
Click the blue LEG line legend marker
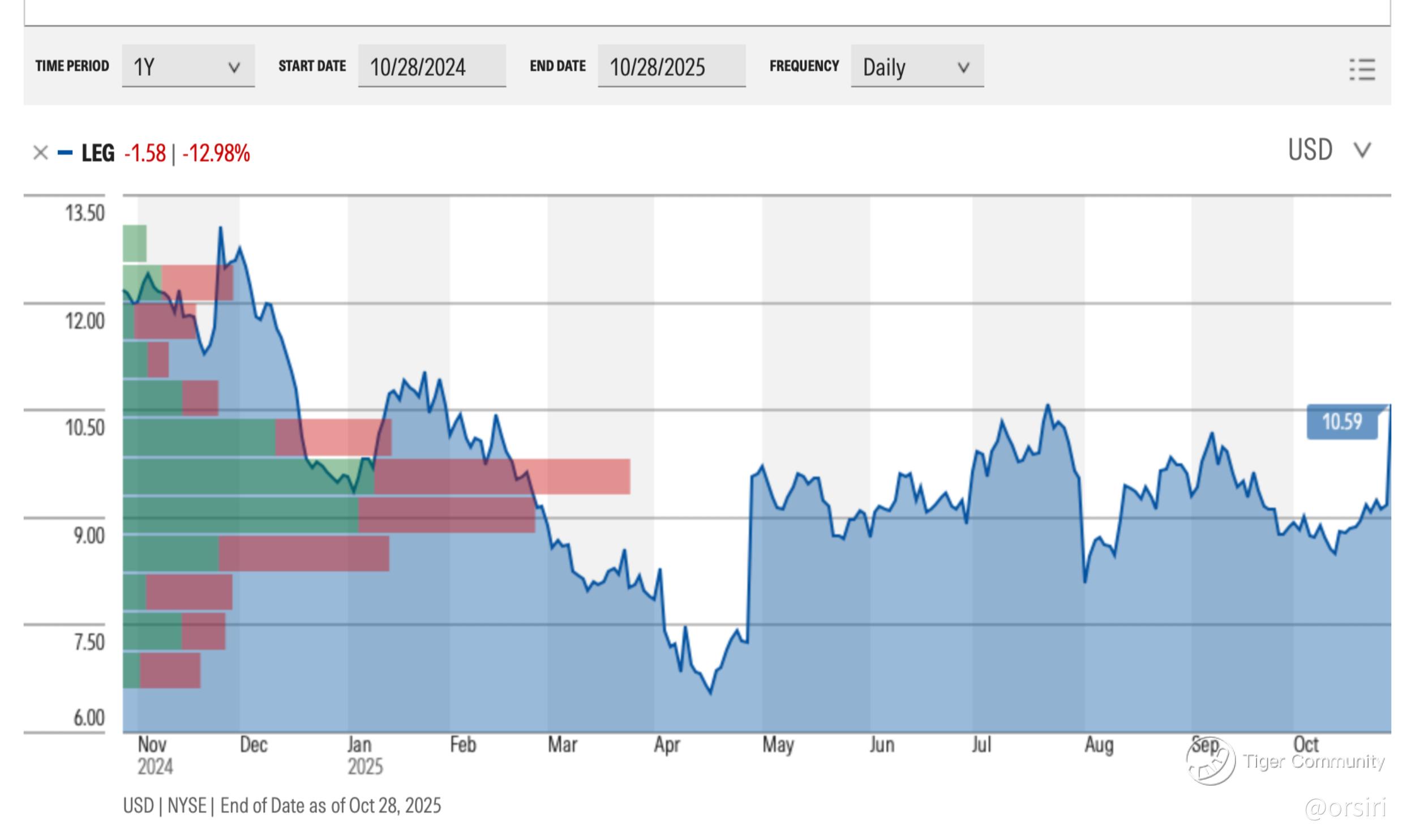(65, 153)
